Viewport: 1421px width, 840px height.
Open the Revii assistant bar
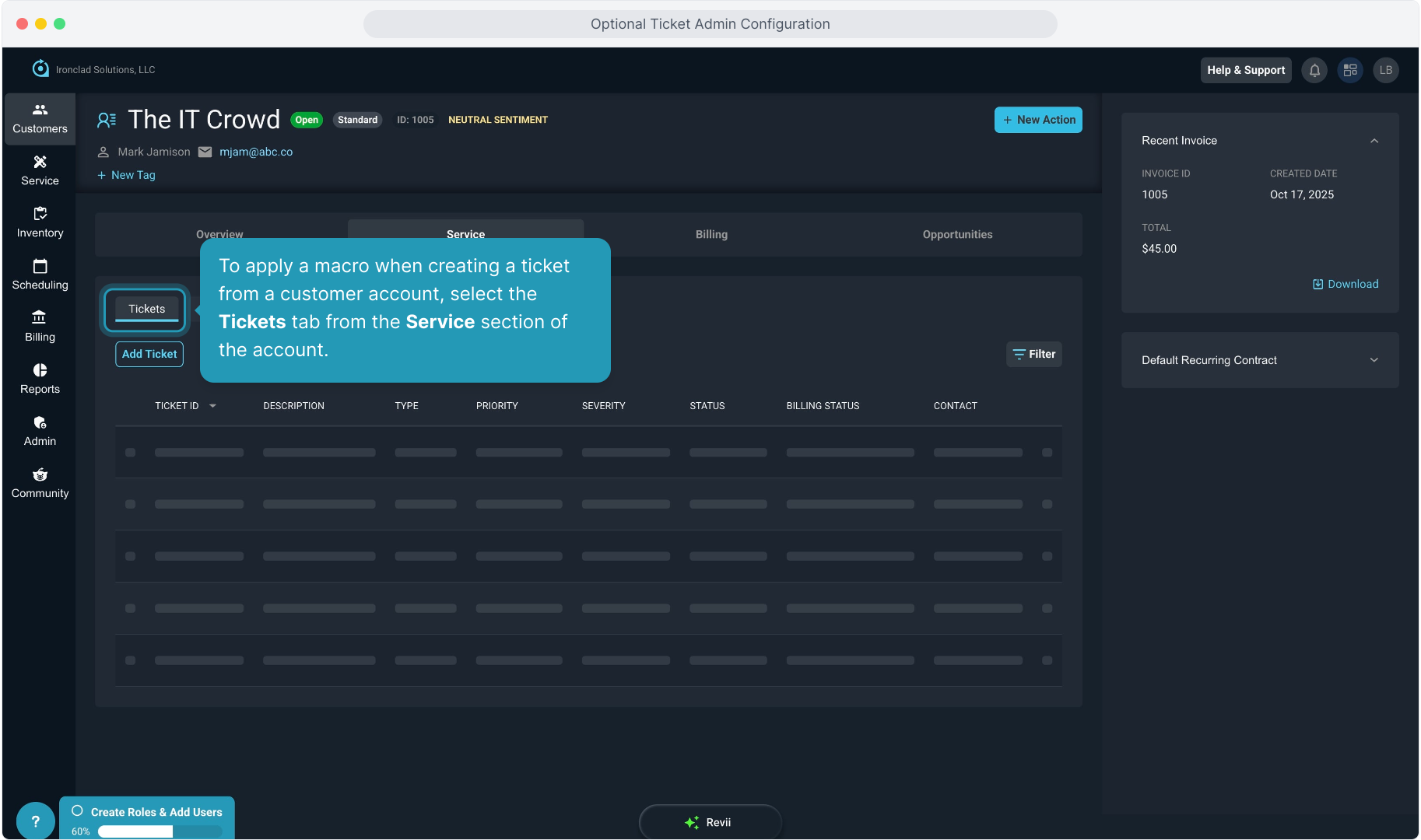pyautogui.click(x=710, y=822)
